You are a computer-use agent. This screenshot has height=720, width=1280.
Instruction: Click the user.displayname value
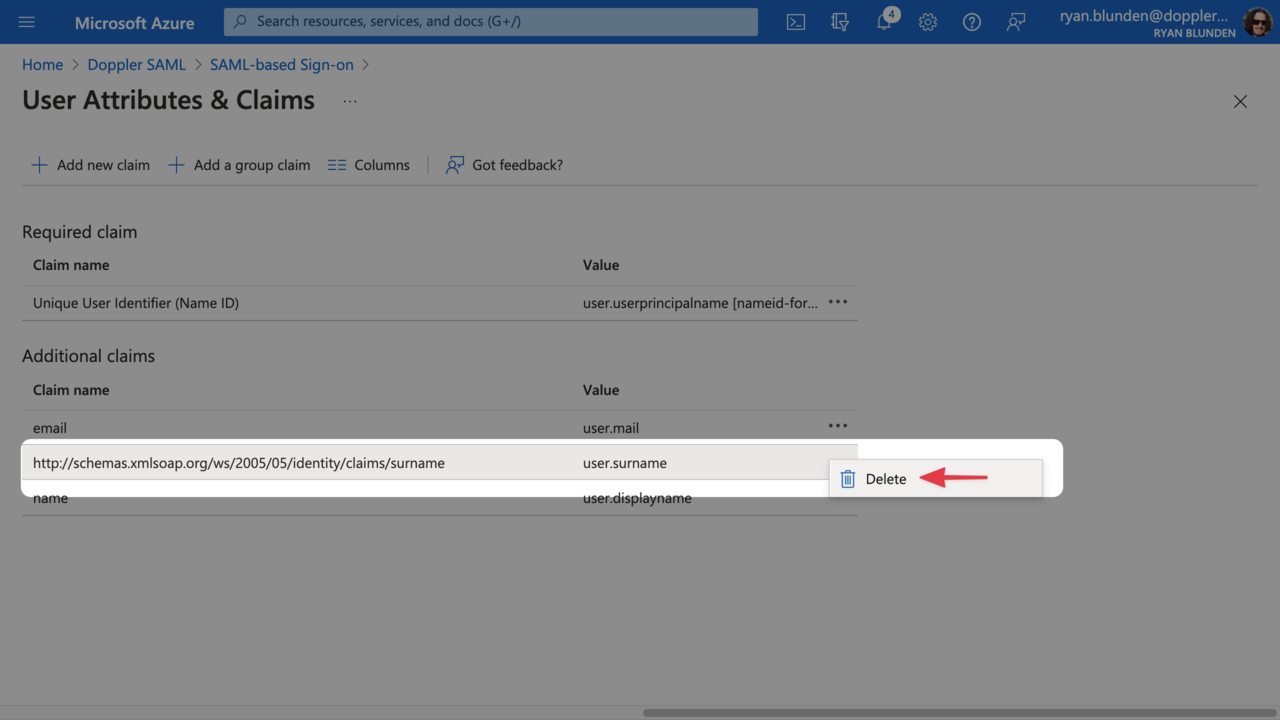pos(637,498)
